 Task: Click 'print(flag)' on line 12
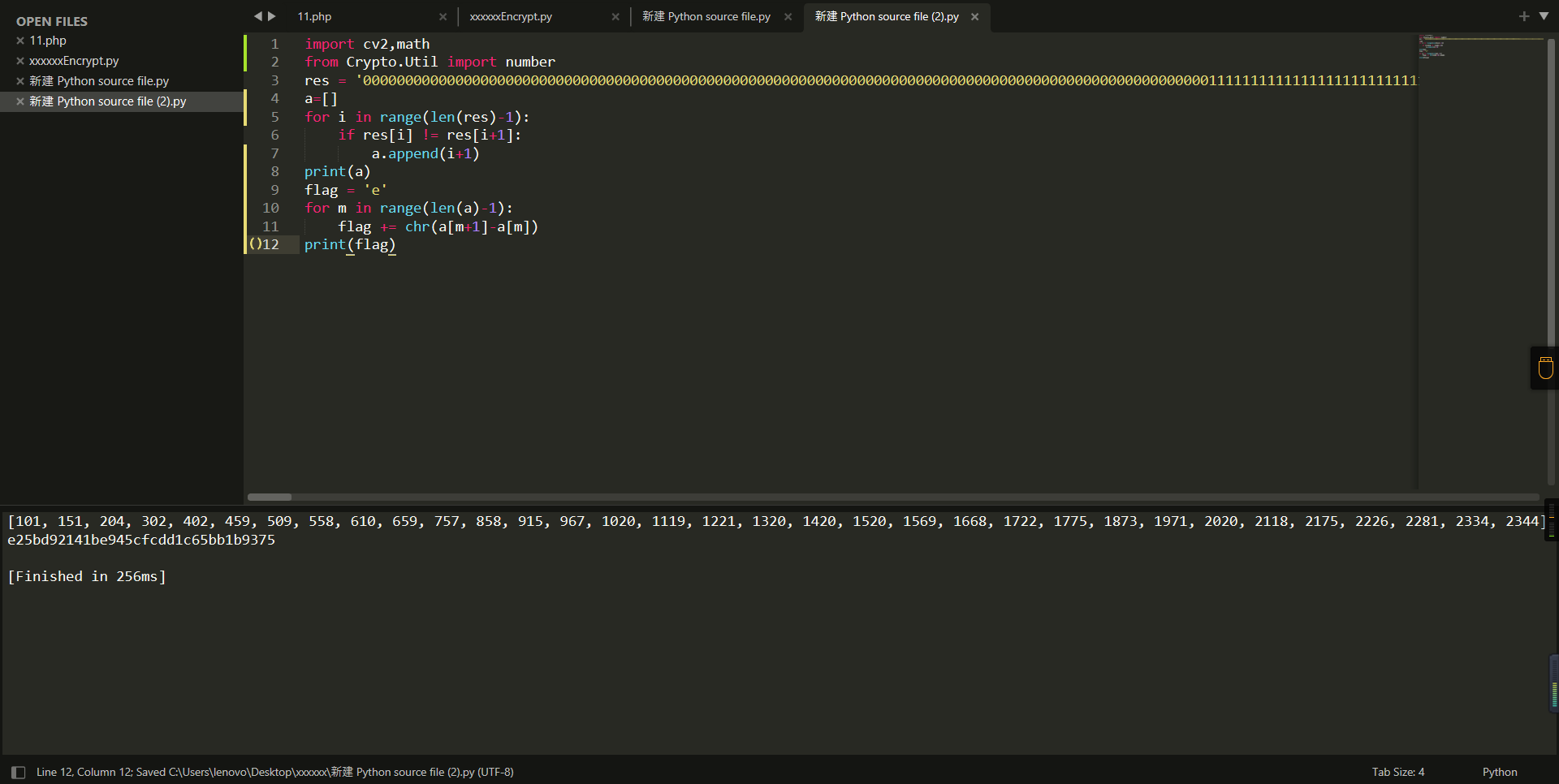click(350, 244)
